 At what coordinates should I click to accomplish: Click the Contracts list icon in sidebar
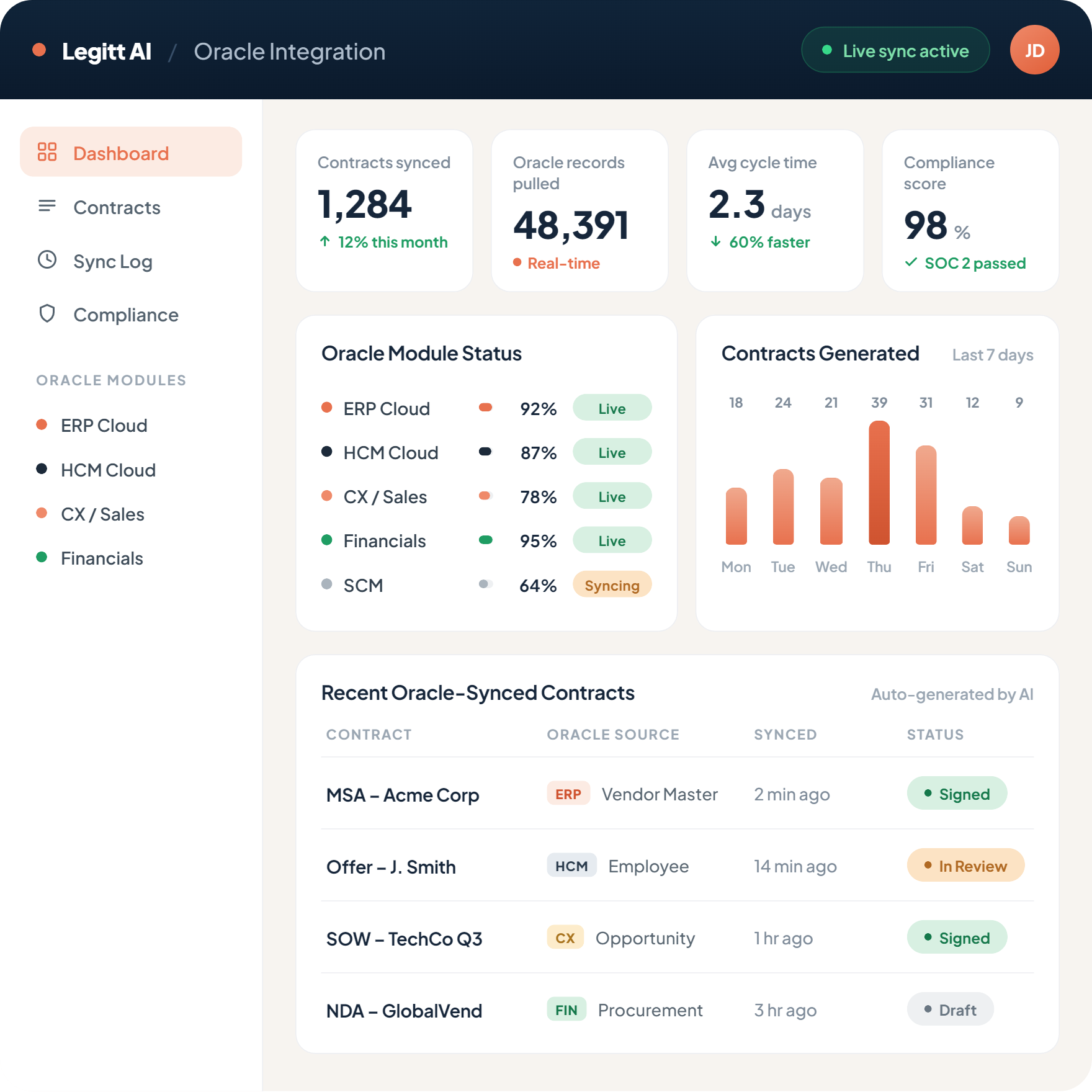coord(47,205)
